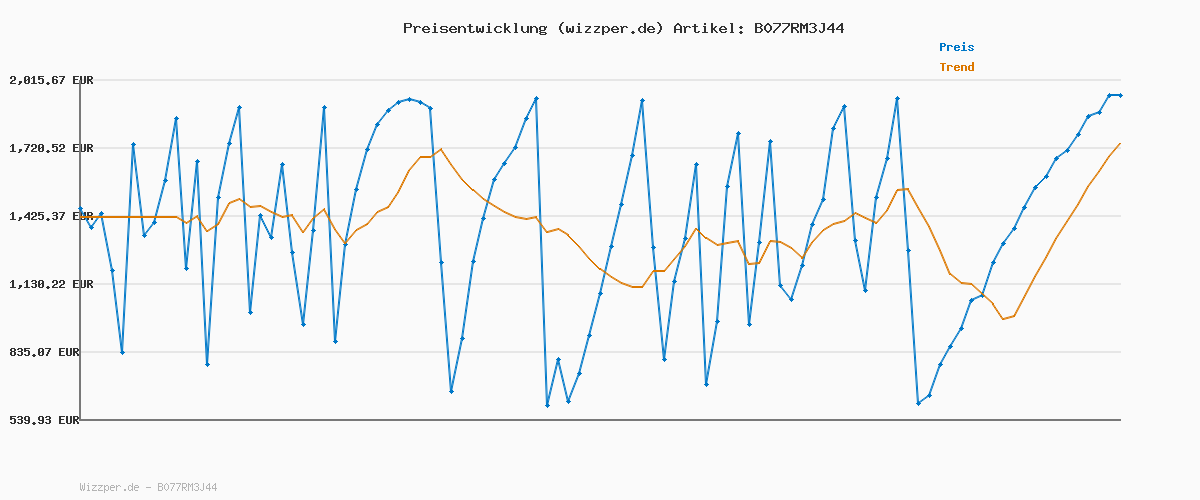Click the lowest dip of orange trend line

1003,319
